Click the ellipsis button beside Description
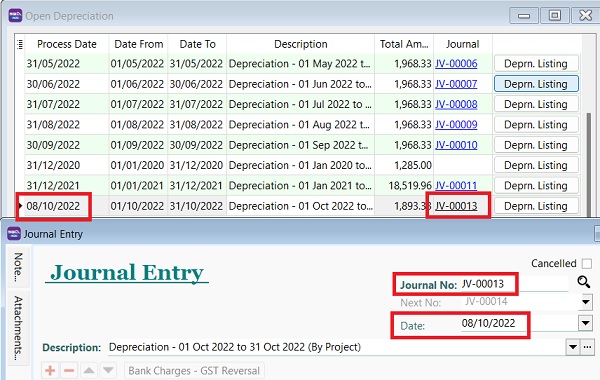600x380 pixels. point(587,347)
